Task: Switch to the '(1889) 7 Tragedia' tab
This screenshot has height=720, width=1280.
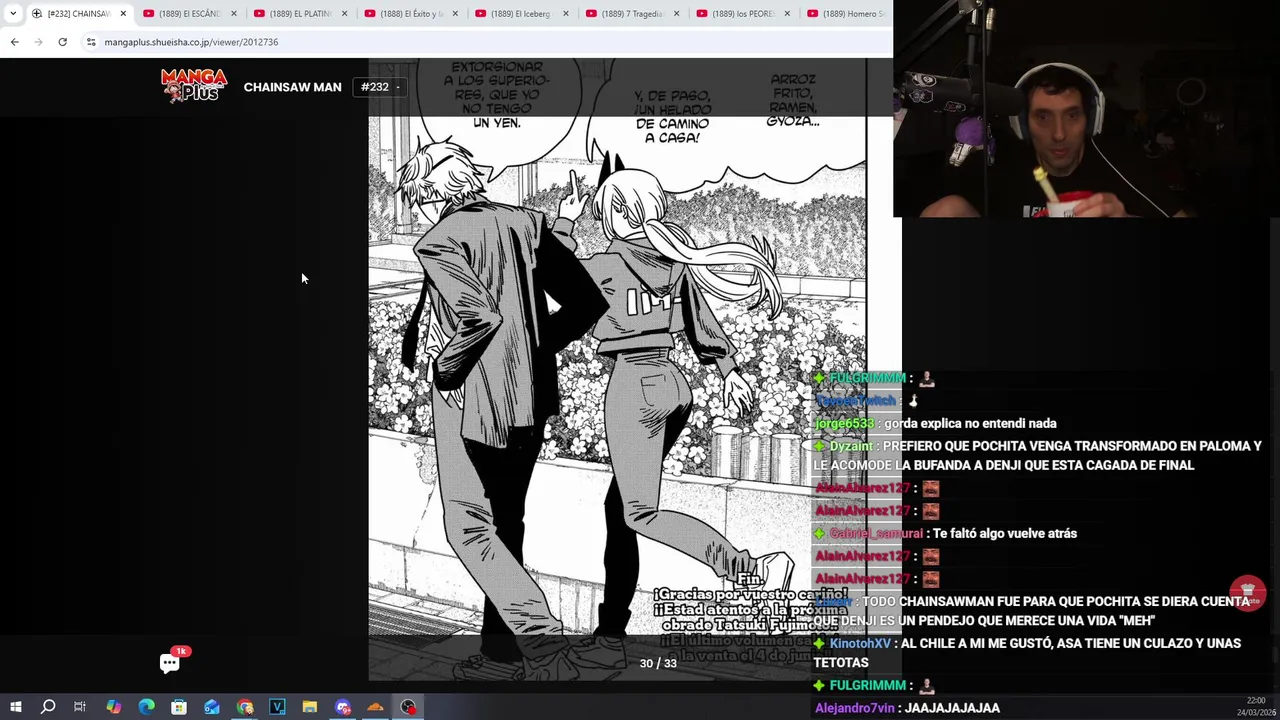Action: pos(632,14)
